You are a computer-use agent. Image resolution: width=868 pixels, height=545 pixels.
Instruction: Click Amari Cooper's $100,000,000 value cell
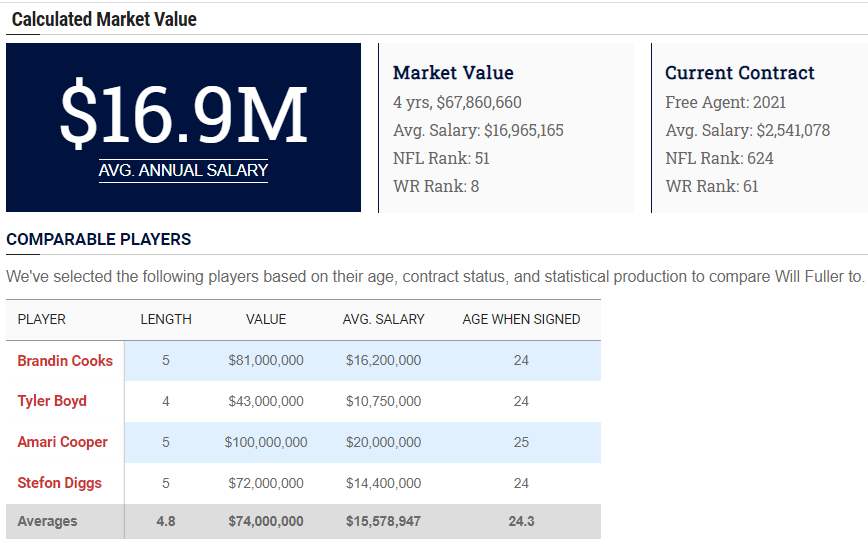tap(266, 442)
